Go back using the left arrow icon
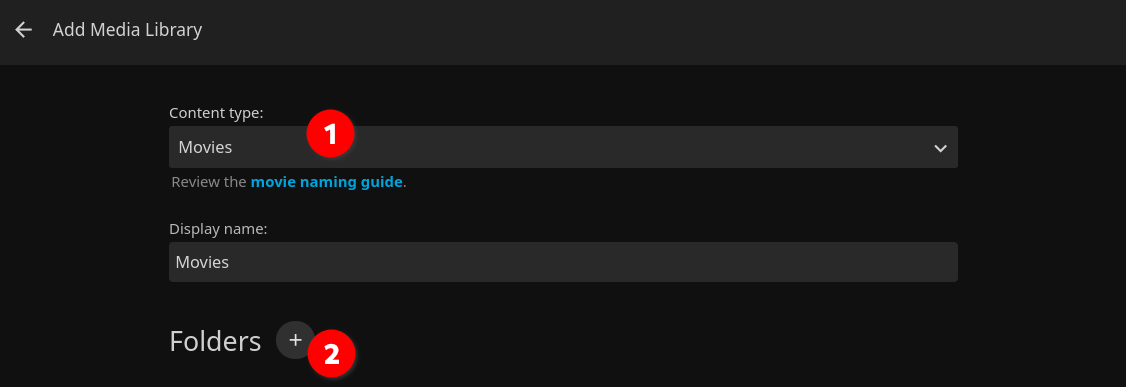1126x387 pixels. [x=24, y=29]
